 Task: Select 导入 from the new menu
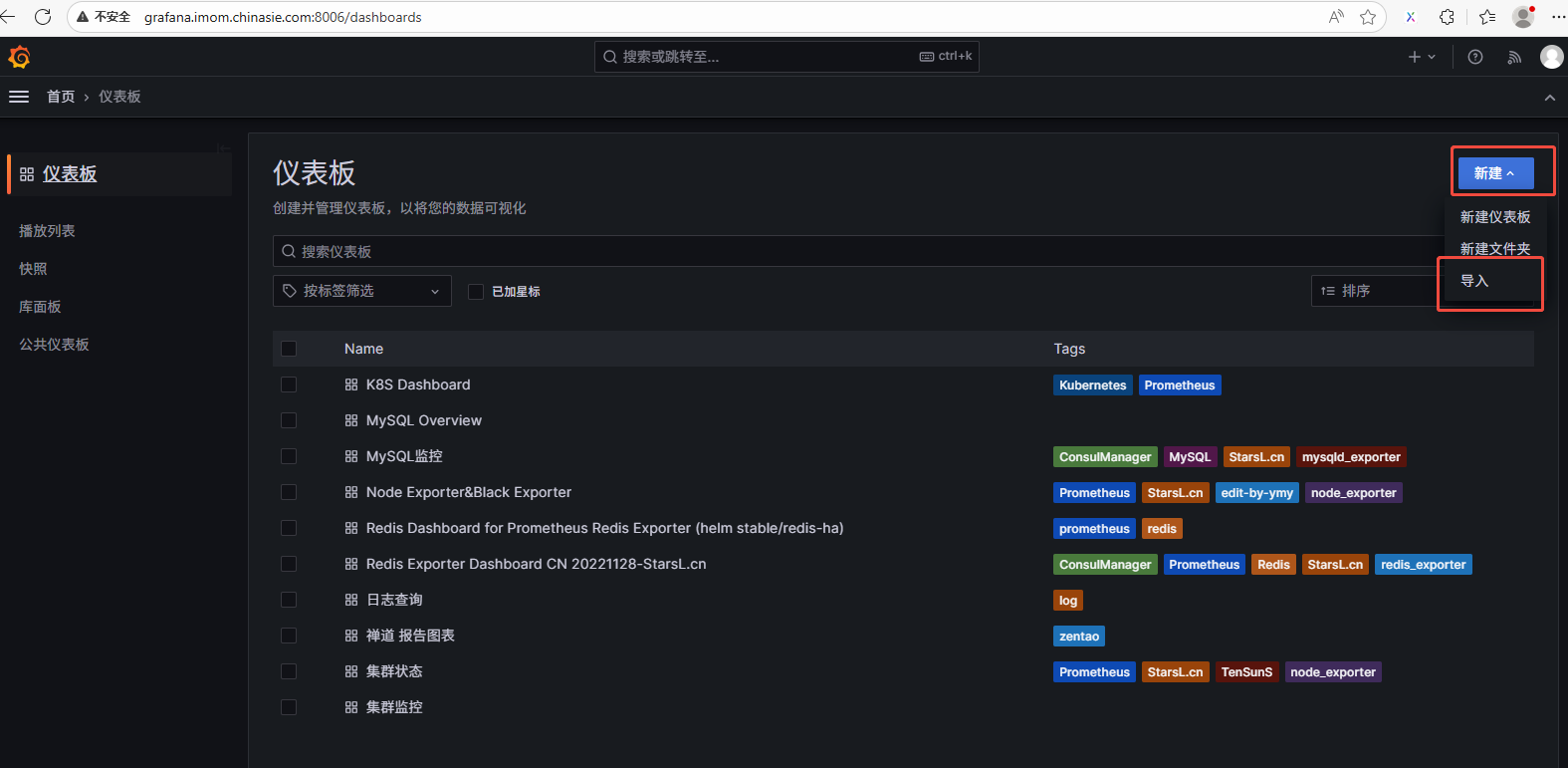click(1474, 281)
